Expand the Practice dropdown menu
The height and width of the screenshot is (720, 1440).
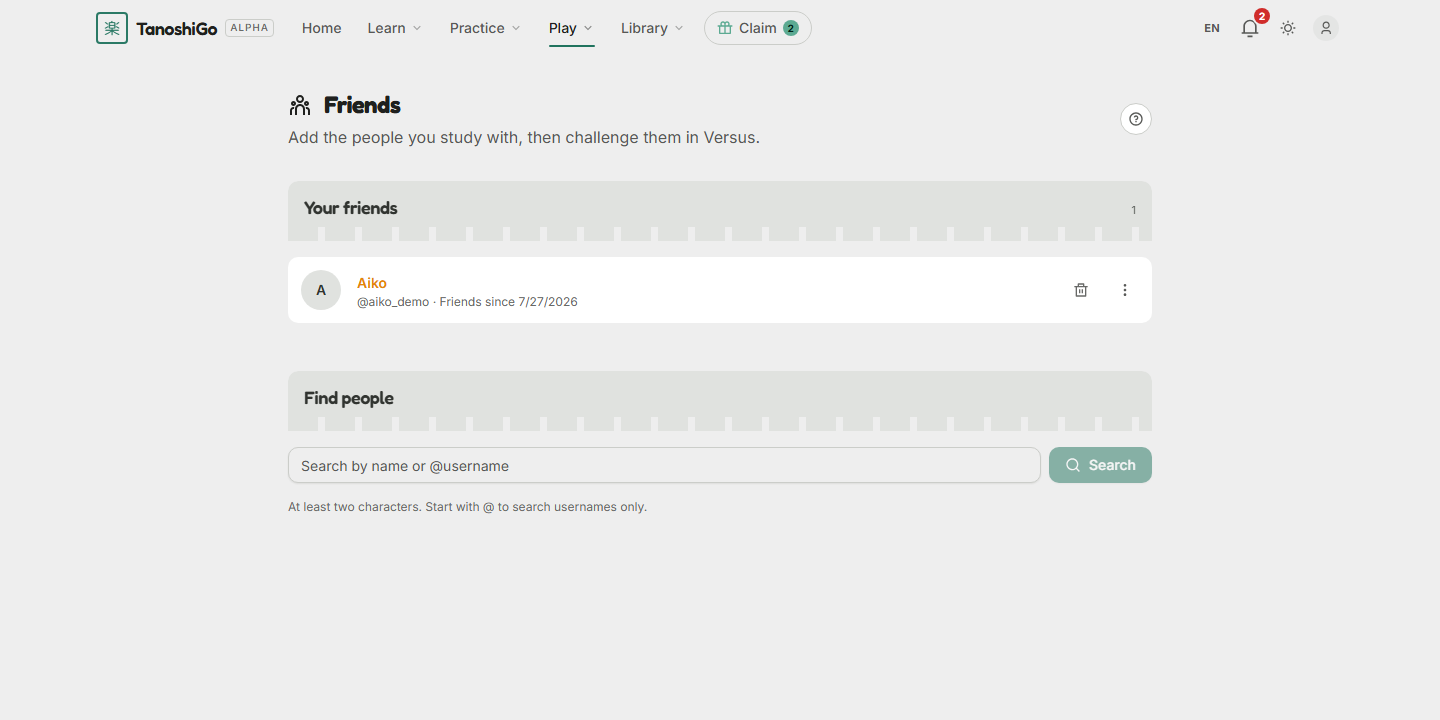[x=485, y=28]
